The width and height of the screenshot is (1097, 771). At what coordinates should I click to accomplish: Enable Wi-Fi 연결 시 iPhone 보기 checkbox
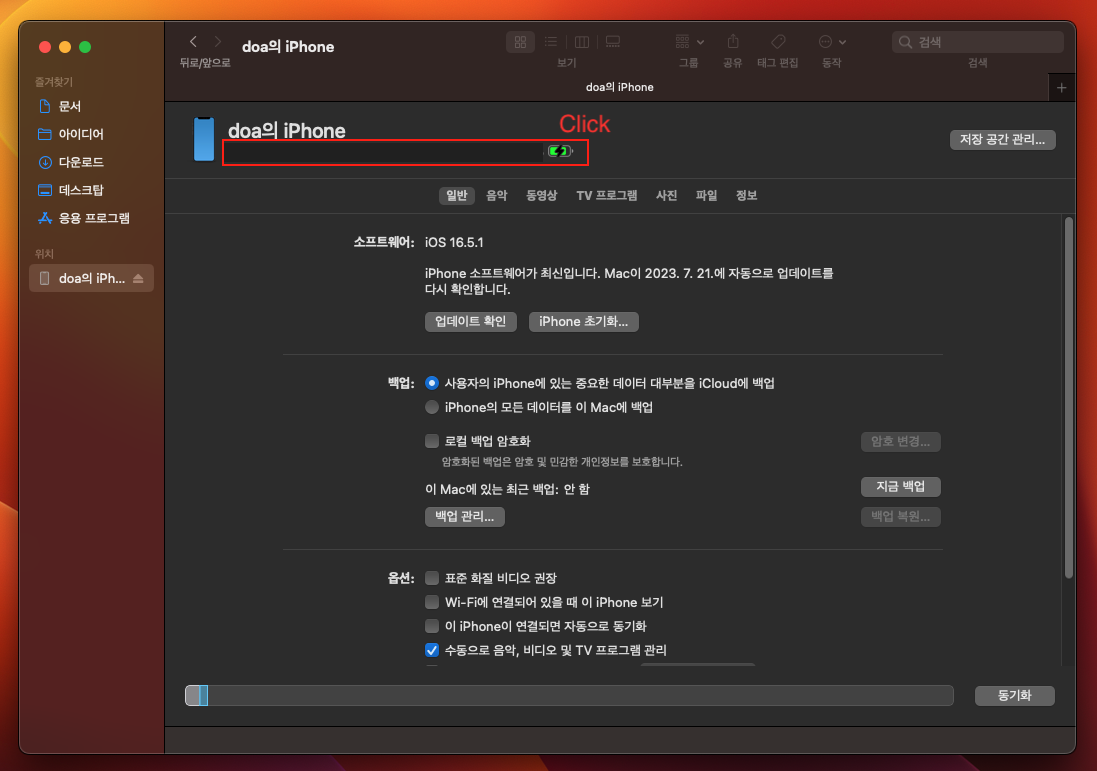coord(432,602)
